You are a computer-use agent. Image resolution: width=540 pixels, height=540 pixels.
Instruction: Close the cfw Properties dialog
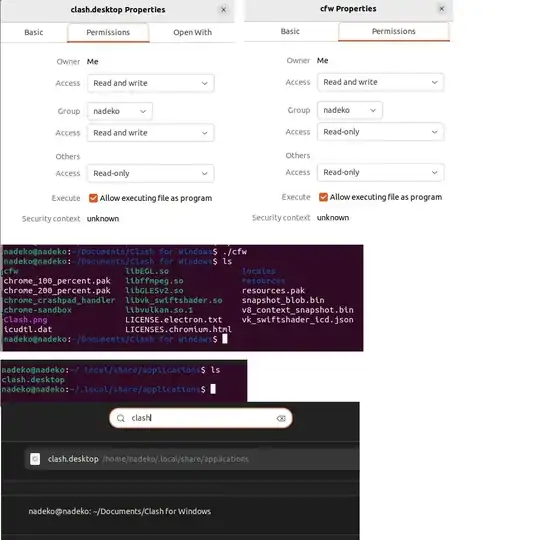pyautogui.click(x=442, y=9)
